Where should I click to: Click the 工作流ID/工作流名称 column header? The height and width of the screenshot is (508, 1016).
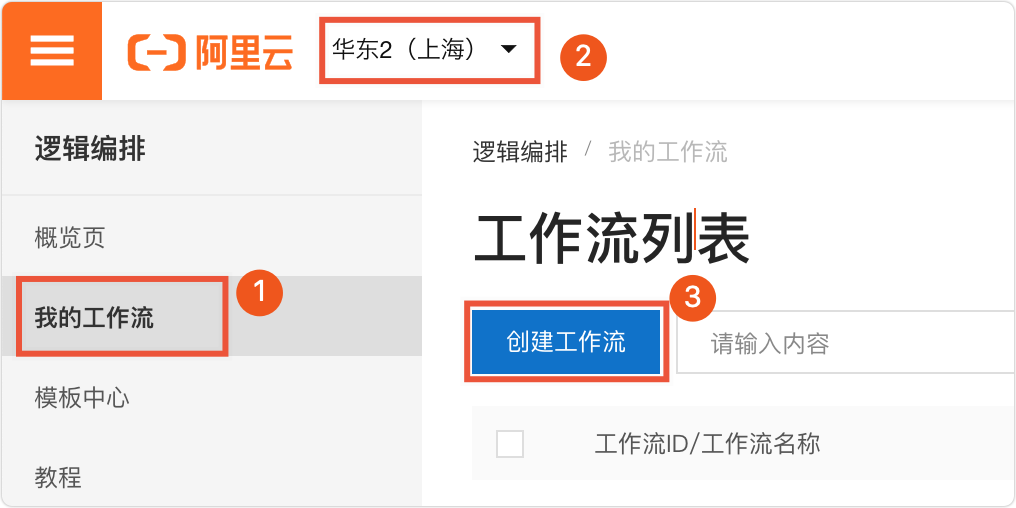(x=707, y=444)
